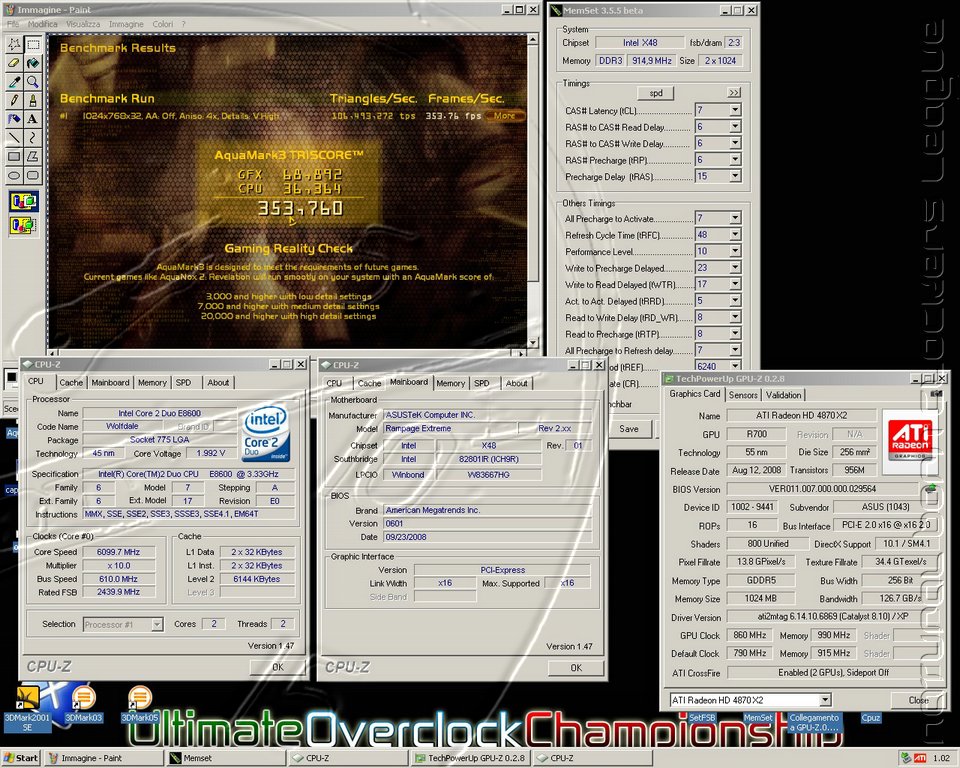
Task: Click the Intel Core 2 Duo logo in CPU-Z
Action: (266, 434)
